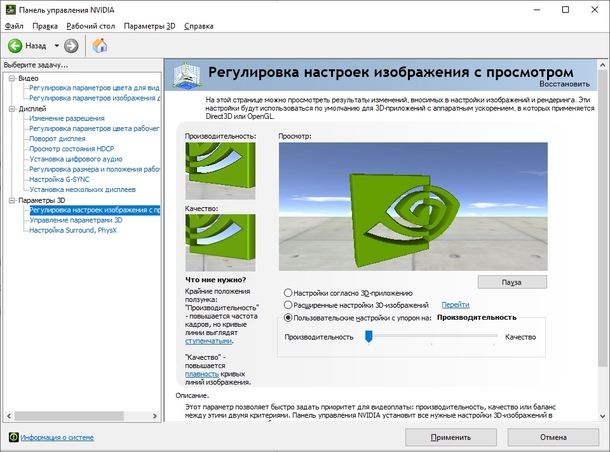Collapse the Видео tree node
The width and height of the screenshot is (610, 452).
12,78
